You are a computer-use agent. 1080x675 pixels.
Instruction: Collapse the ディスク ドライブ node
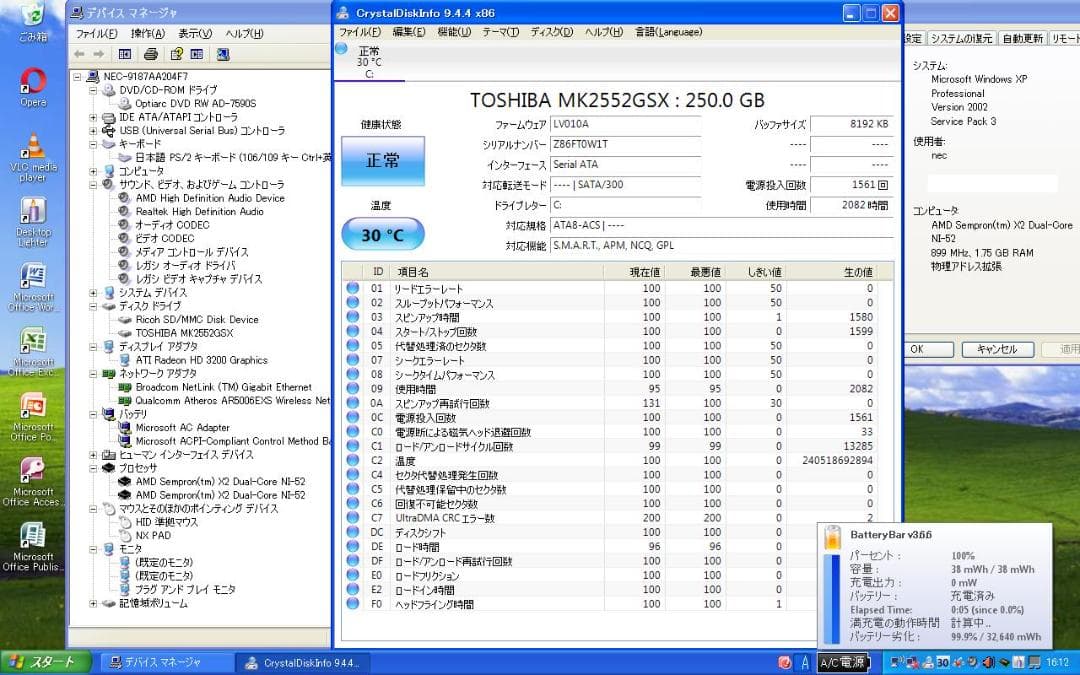click(x=93, y=306)
